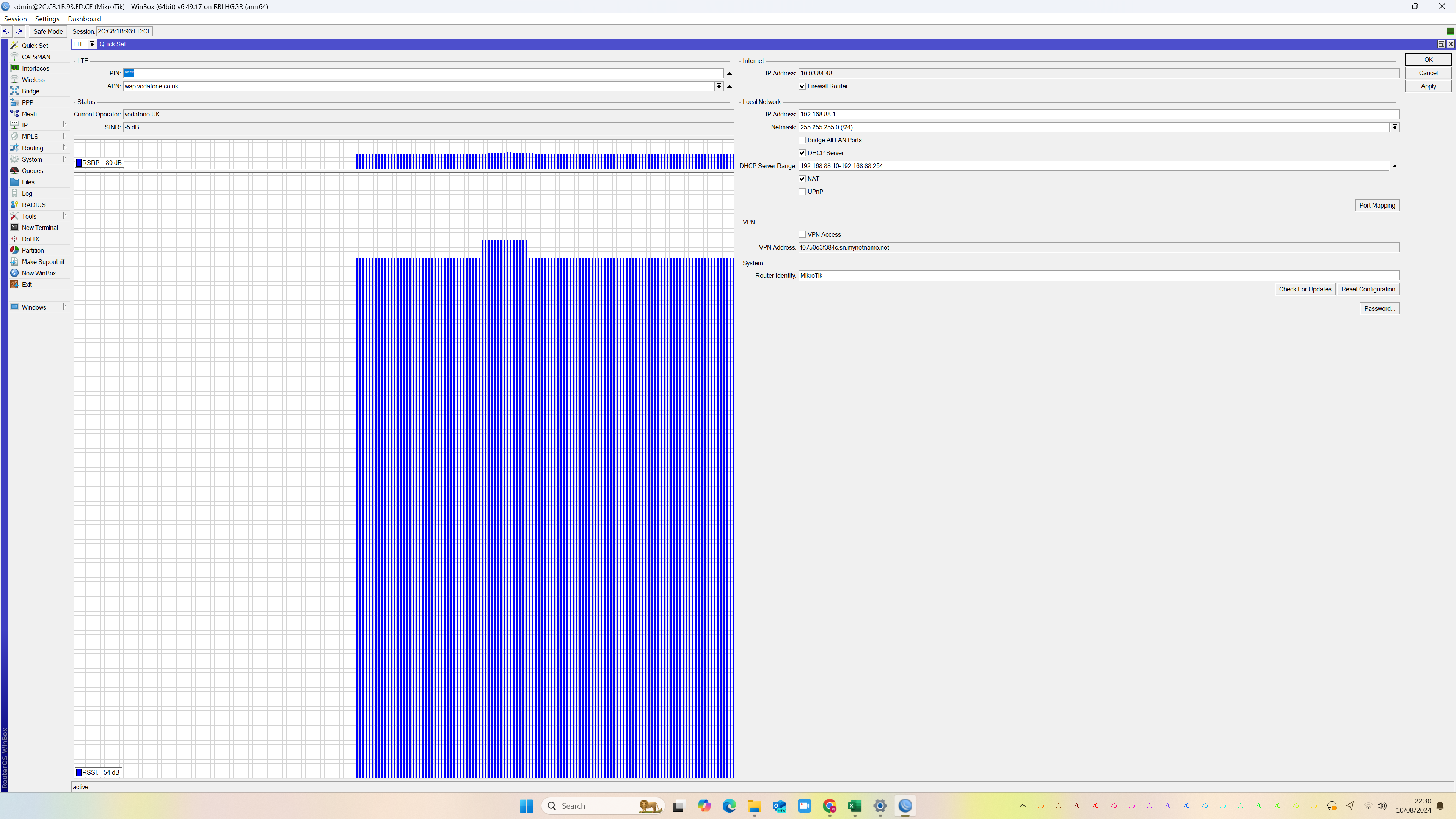This screenshot has height=819, width=1456.
Task: Open RADIUS section
Action: [33, 205]
